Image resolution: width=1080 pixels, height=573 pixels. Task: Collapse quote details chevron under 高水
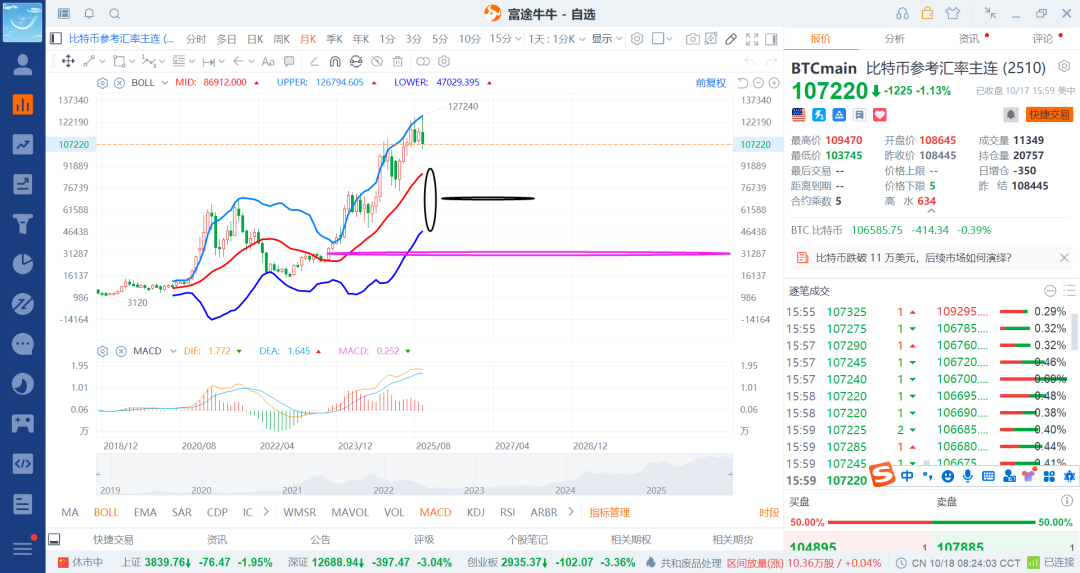[x=931, y=212]
